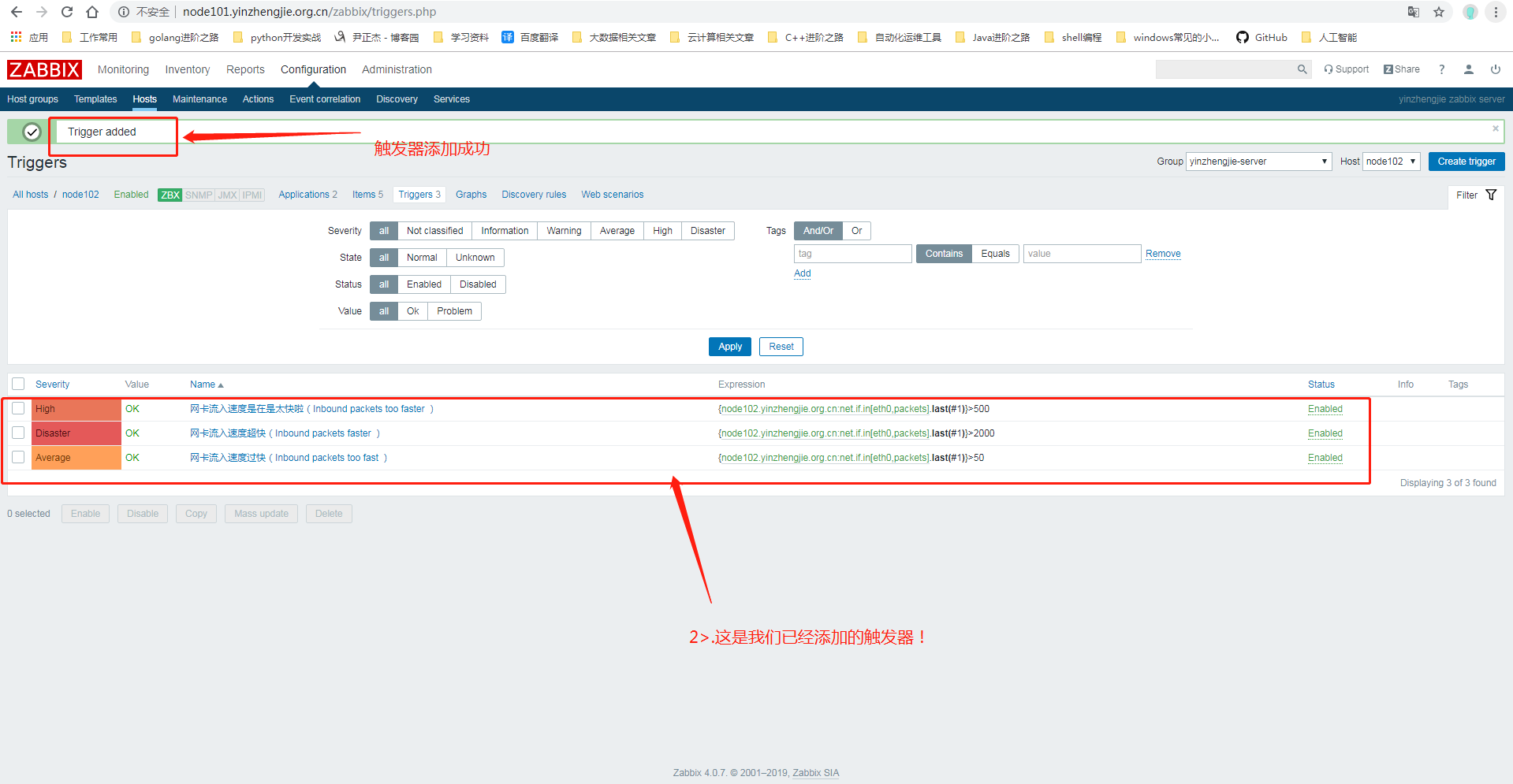The height and width of the screenshot is (784, 1513).
Task: Click the Create trigger button
Action: (x=1466, y=162)
